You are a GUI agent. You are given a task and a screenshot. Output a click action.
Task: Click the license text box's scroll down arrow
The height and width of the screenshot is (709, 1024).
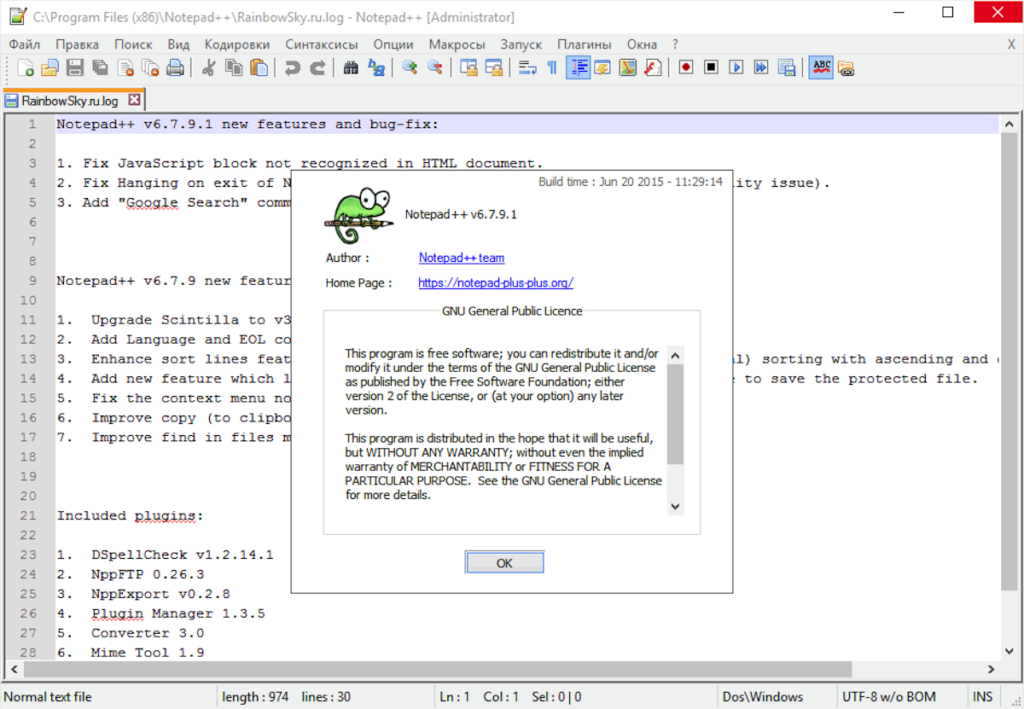point(675,507)
